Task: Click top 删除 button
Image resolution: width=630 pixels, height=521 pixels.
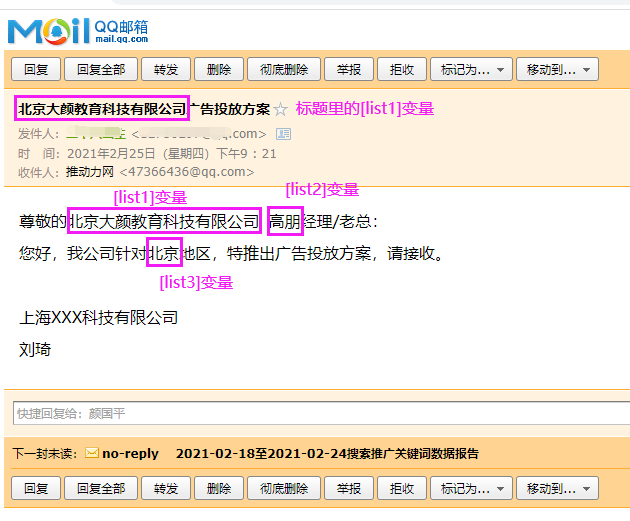Action: pos(219,69)
